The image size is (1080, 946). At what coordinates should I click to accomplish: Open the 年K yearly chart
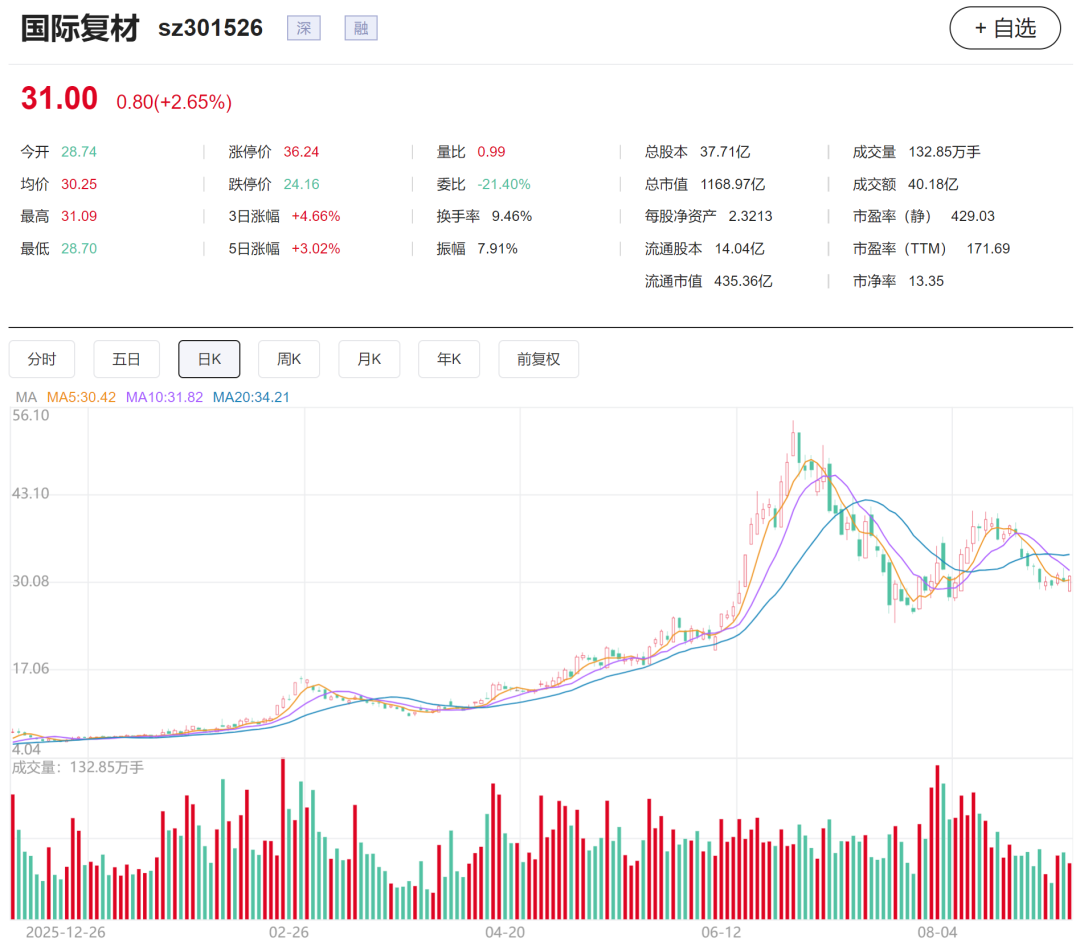tap(449, 359)
